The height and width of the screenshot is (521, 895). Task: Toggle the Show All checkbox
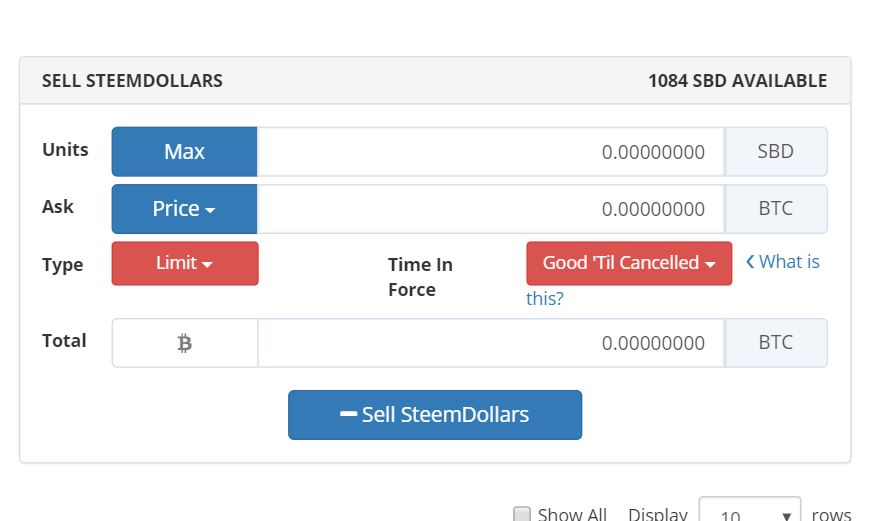521,514
